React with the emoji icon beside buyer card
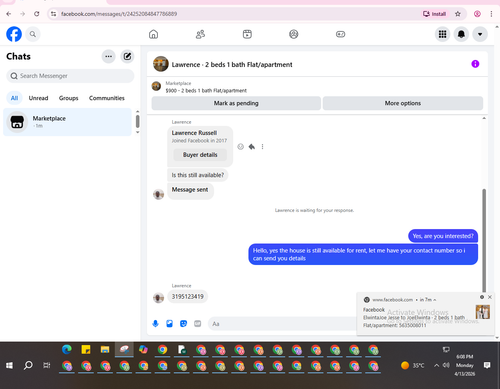Image resolution: width=500 pixels, height=389 pixels. click(x=240, y=147)
